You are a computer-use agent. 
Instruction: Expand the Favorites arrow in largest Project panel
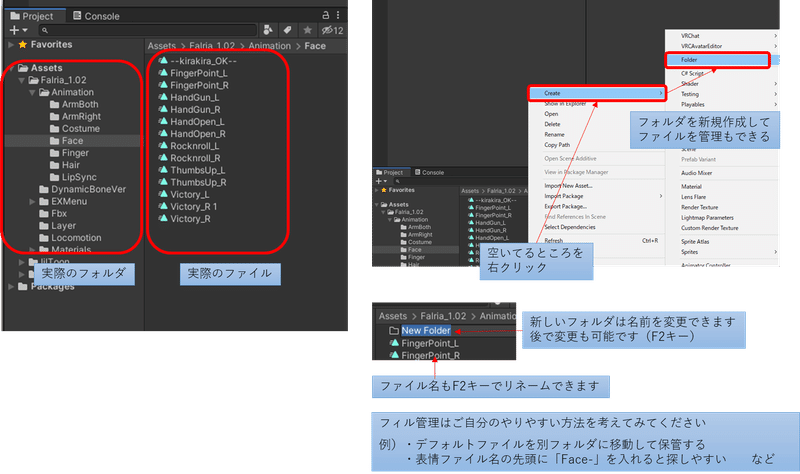(11, 44)
